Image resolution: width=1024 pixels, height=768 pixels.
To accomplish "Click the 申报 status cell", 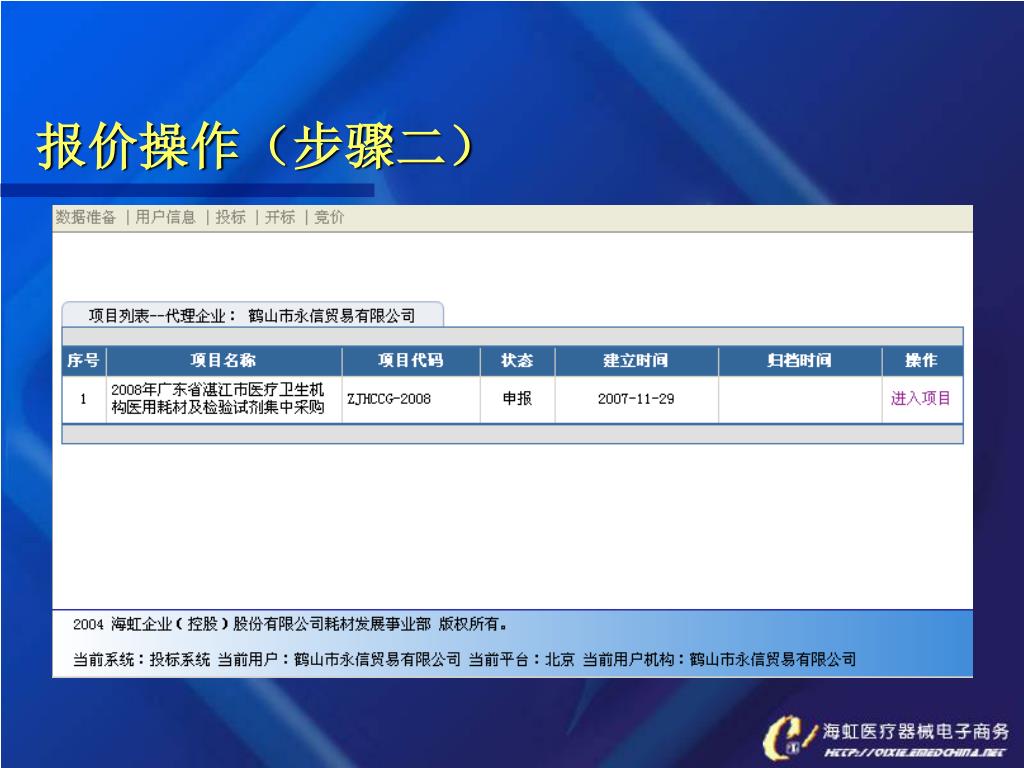I will (517, 398).
